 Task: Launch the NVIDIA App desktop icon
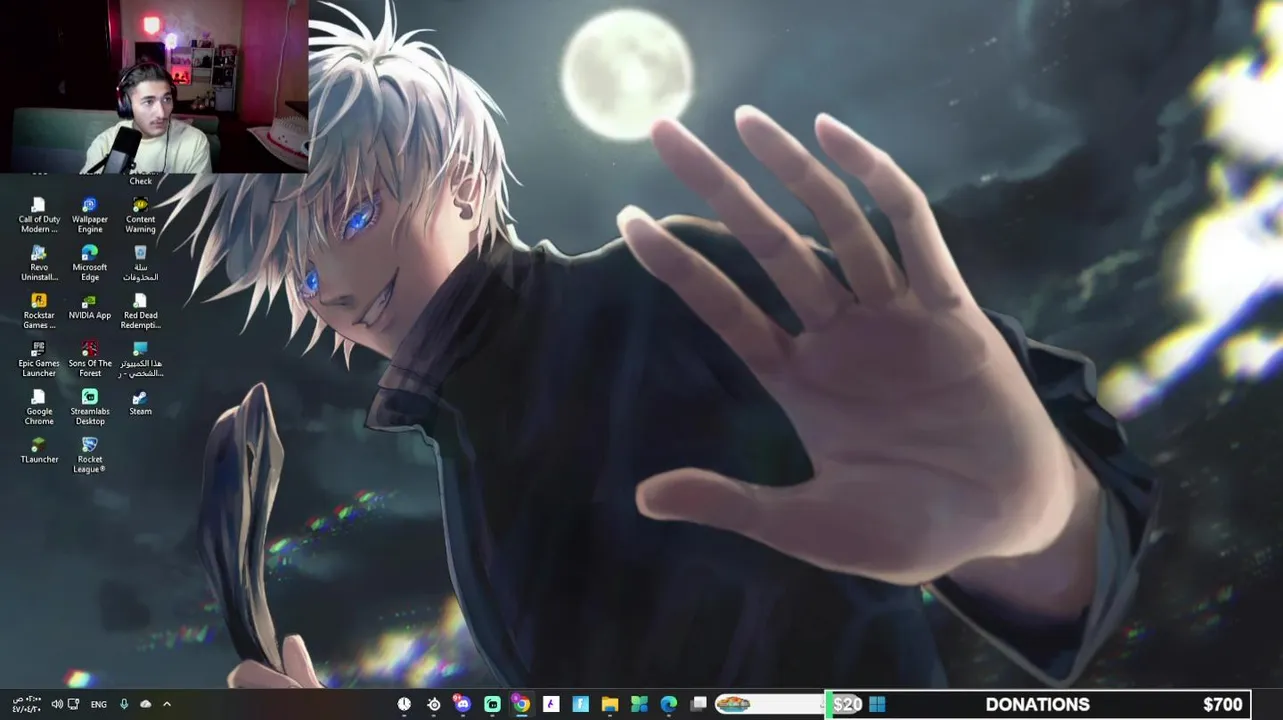(x=90, y=307)
